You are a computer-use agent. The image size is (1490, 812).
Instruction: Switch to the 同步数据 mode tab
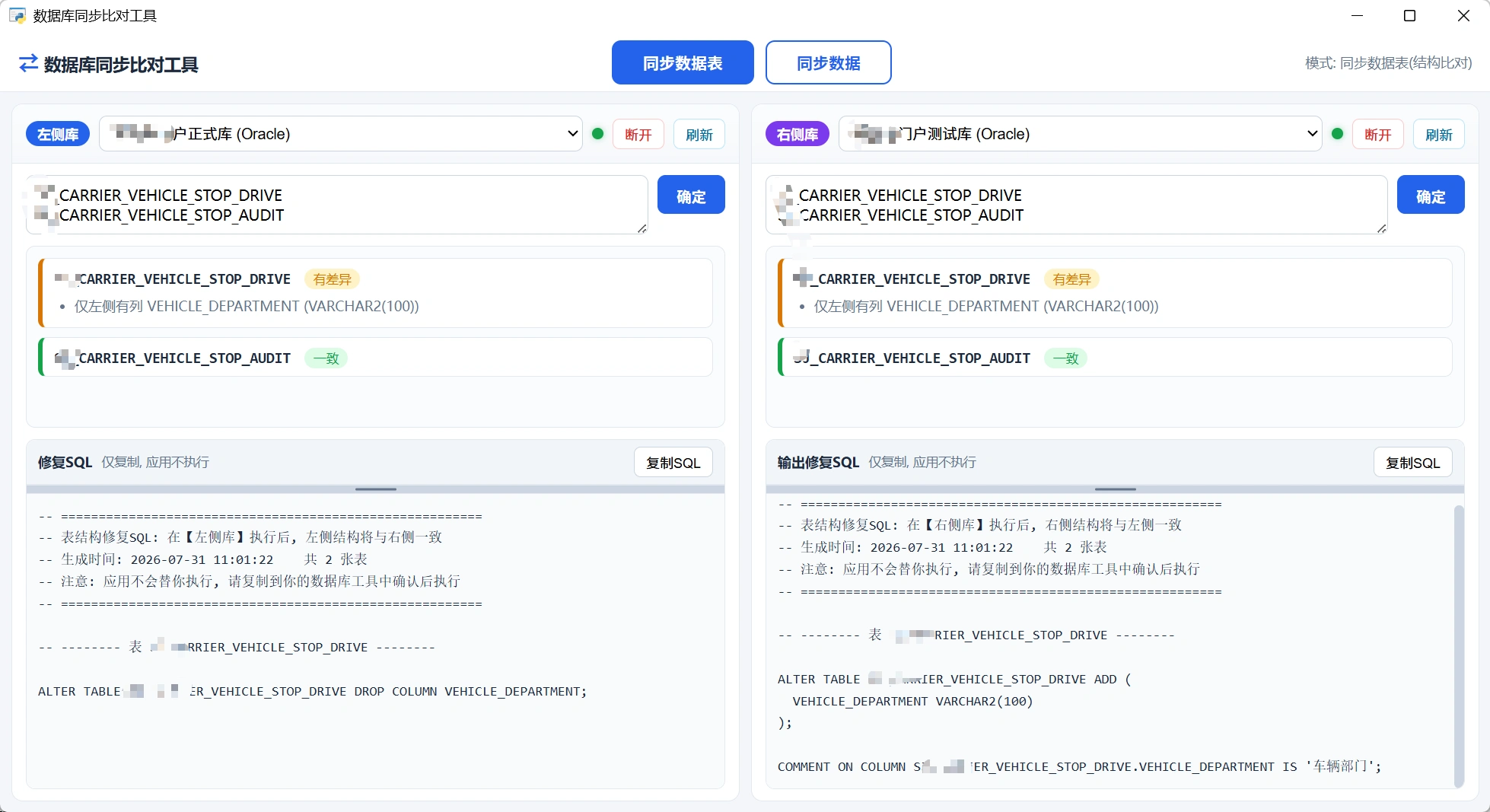click(828, 62)
